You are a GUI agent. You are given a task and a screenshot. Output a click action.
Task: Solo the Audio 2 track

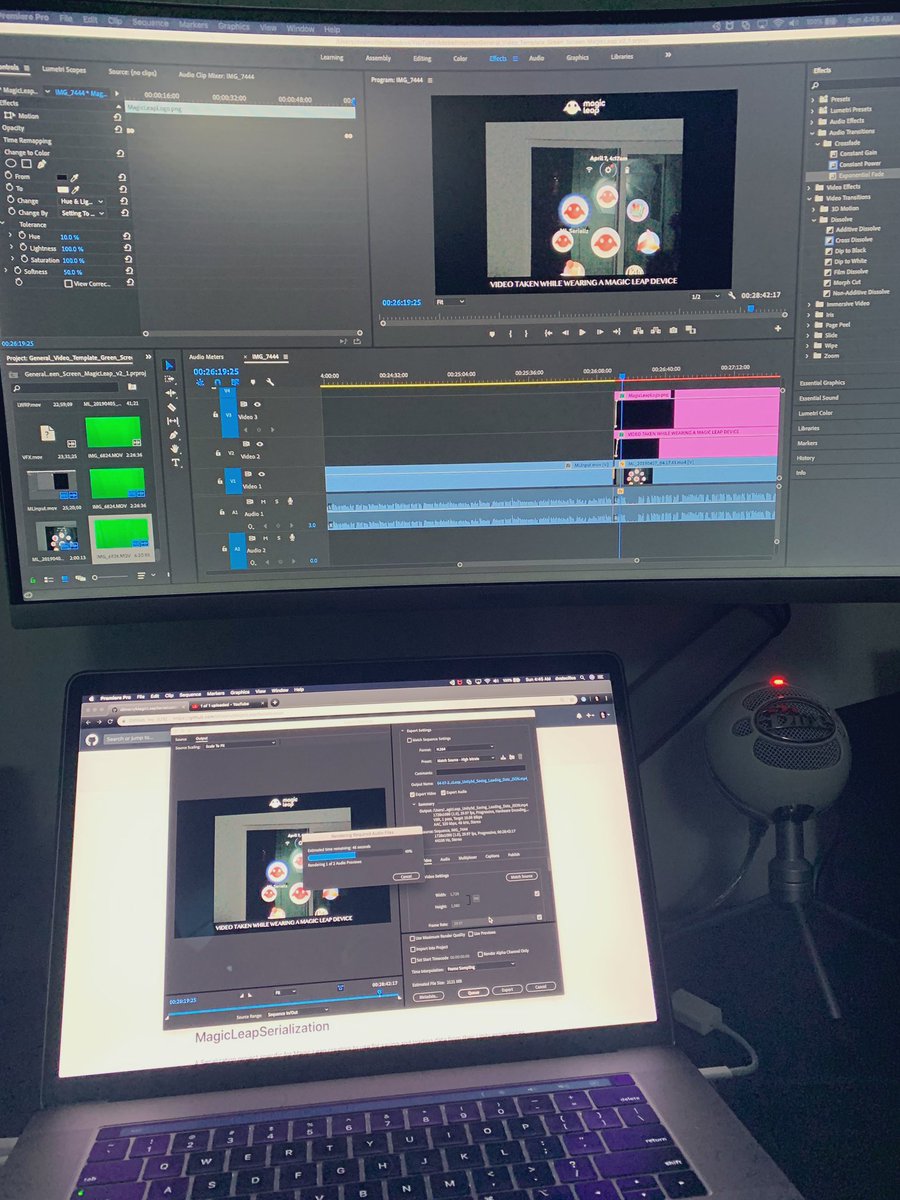(x=278, y=537)
